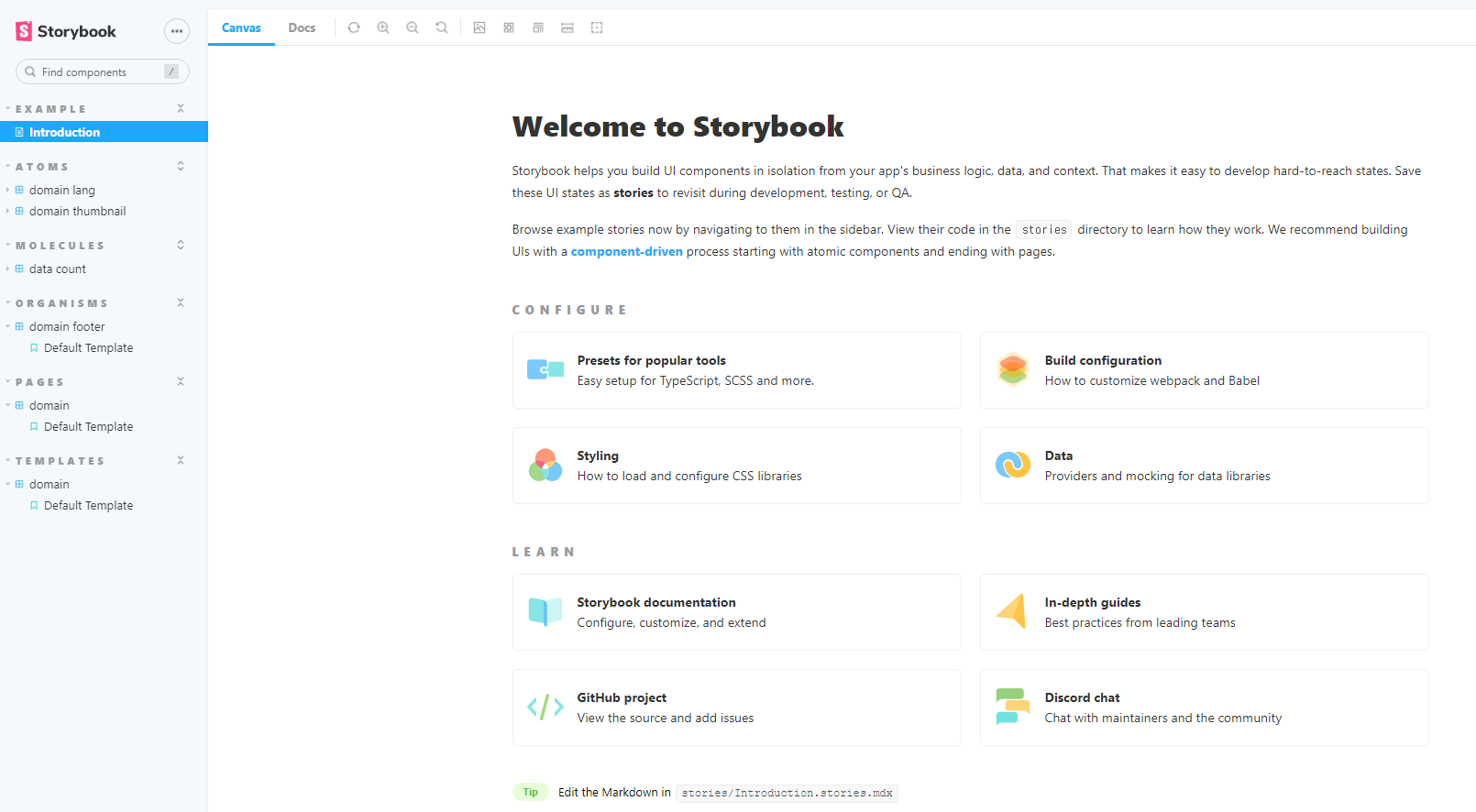Expand all items in the MOLECULES section
The height and width of the screenshot is (812, 1476).
pos(181,245)
